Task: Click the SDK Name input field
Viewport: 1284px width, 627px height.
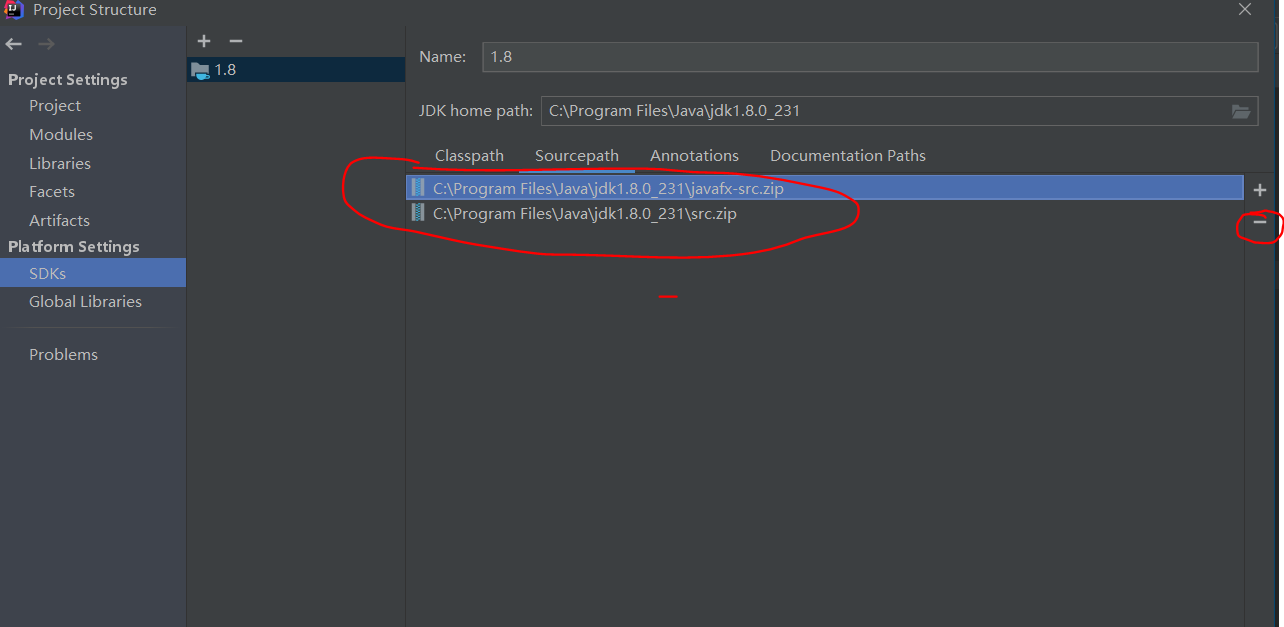Action: click(870, 57)
